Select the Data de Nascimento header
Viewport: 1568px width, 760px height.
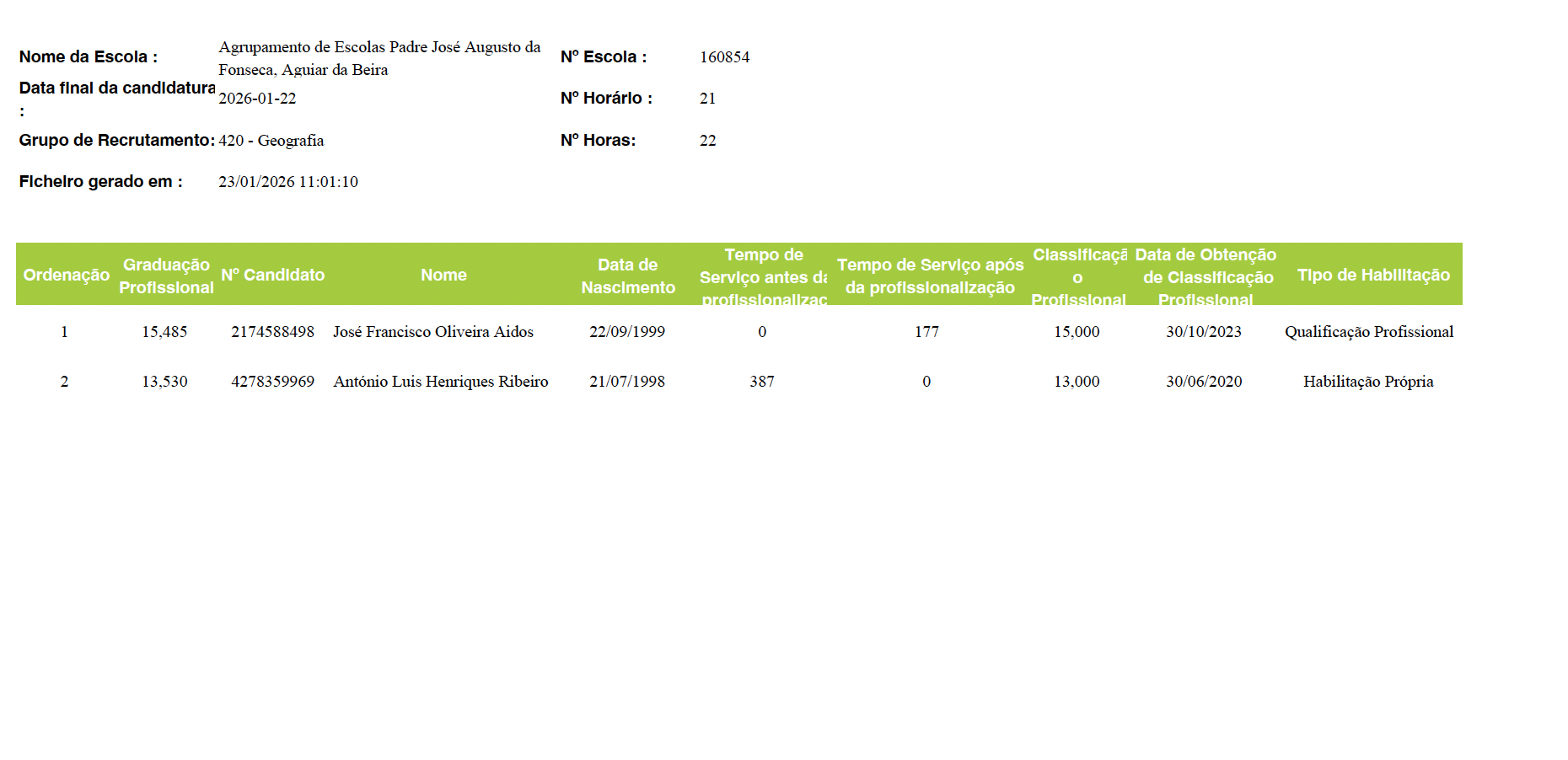click(x=627, y=276)
